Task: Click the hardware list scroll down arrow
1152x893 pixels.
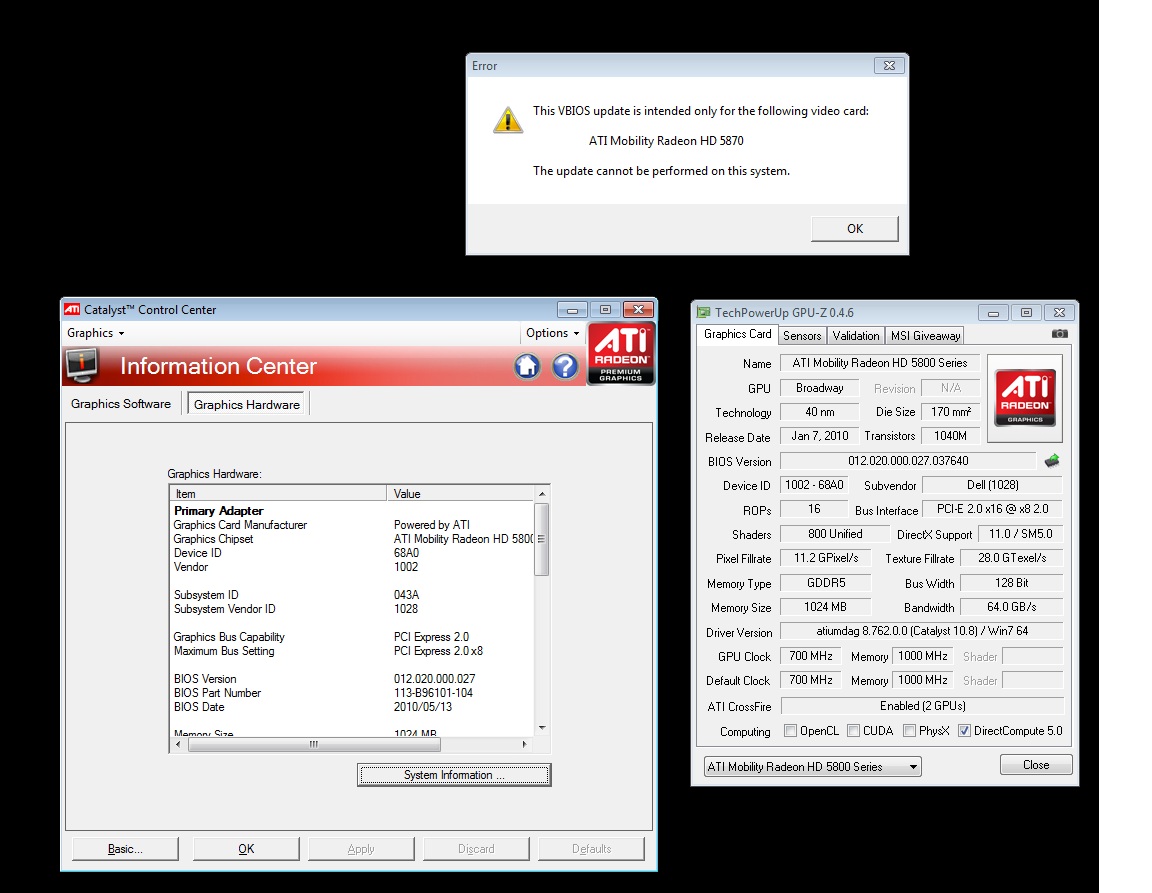Action: coord(542,728)
